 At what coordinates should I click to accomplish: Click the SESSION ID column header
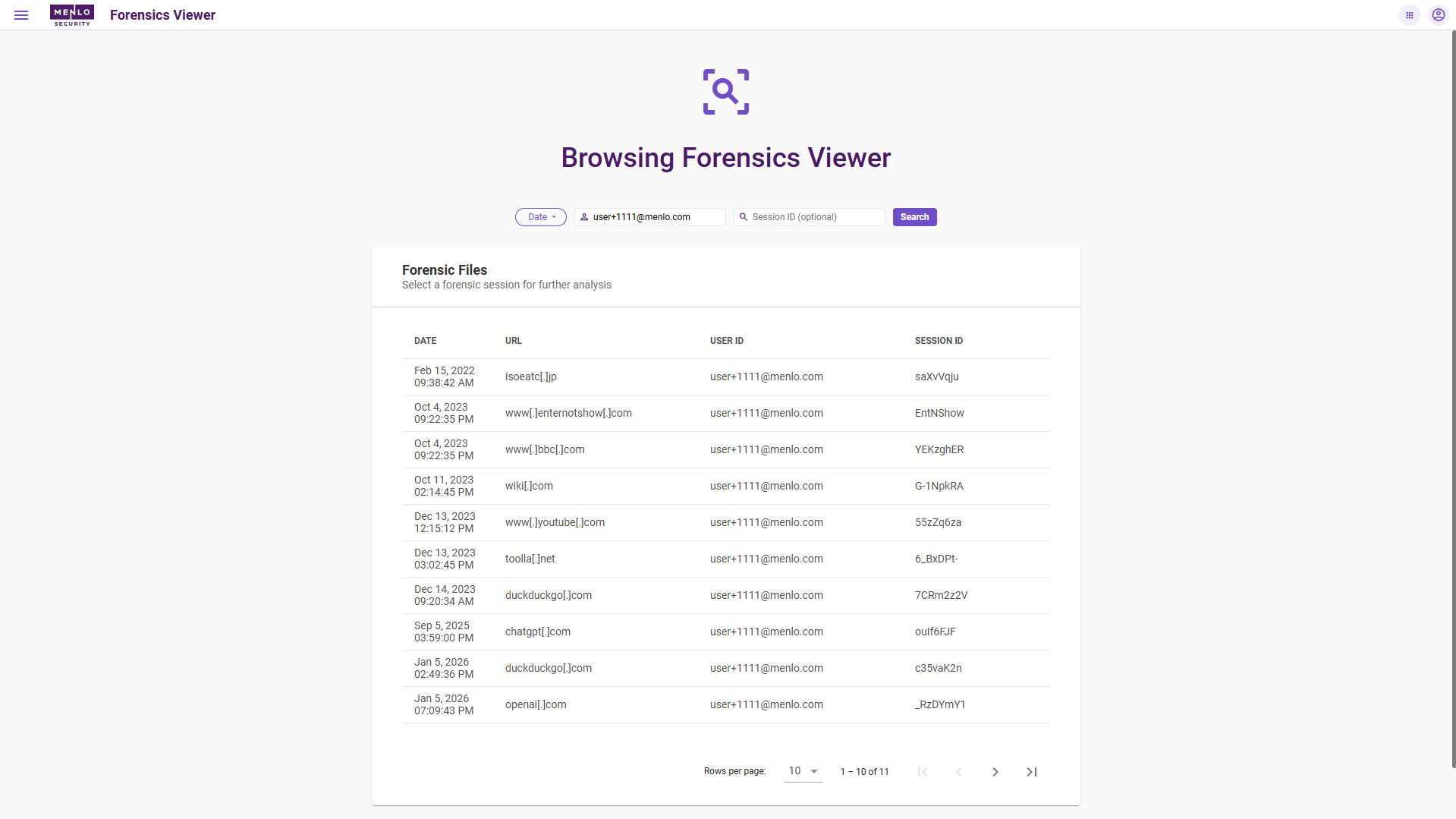click(939, 341)
